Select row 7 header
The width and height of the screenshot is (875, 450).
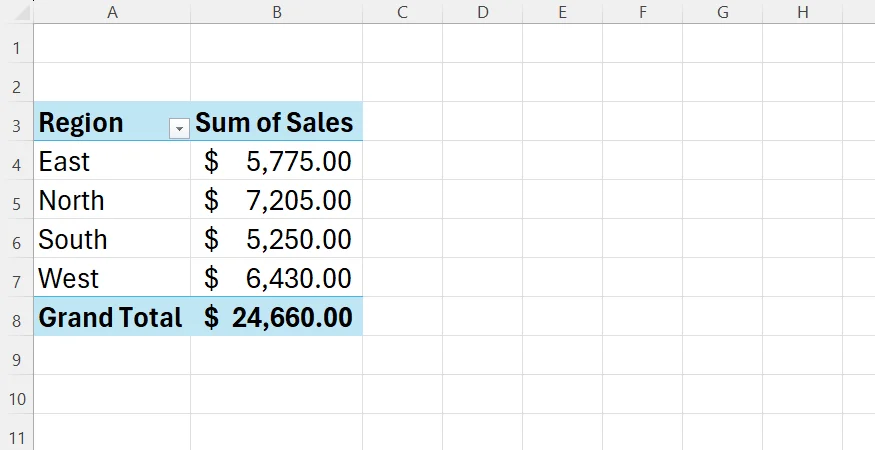(x=17, y=277)
